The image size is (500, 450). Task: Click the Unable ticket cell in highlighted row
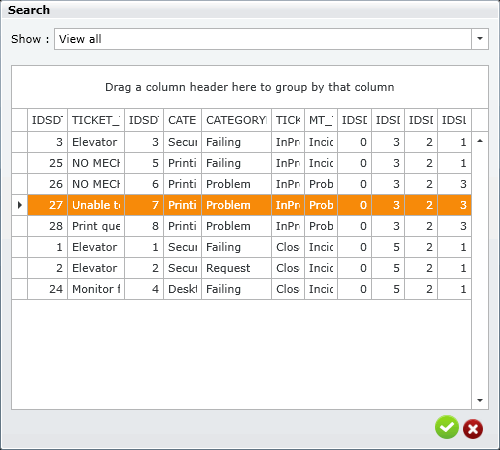(96, 205)
